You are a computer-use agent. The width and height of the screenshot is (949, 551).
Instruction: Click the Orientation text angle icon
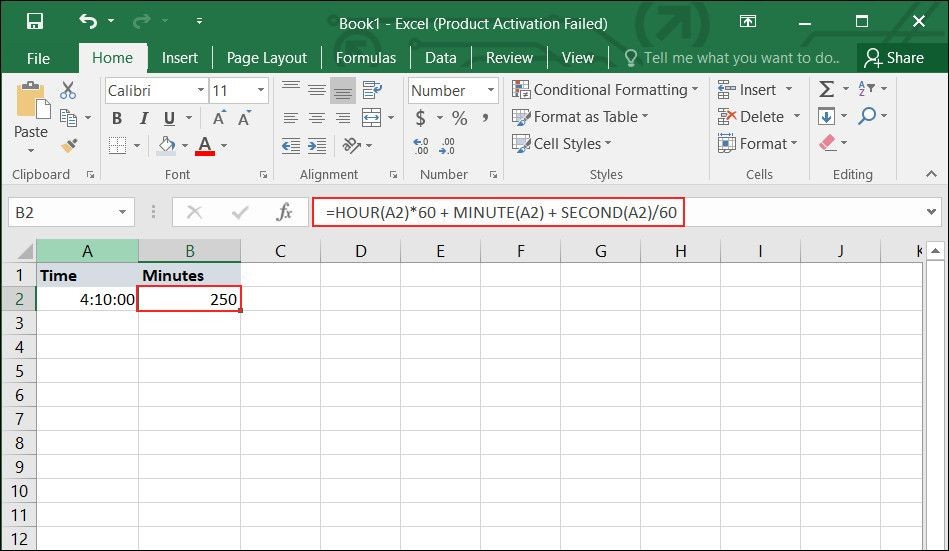pyautogui.click(x=351, y=145)
